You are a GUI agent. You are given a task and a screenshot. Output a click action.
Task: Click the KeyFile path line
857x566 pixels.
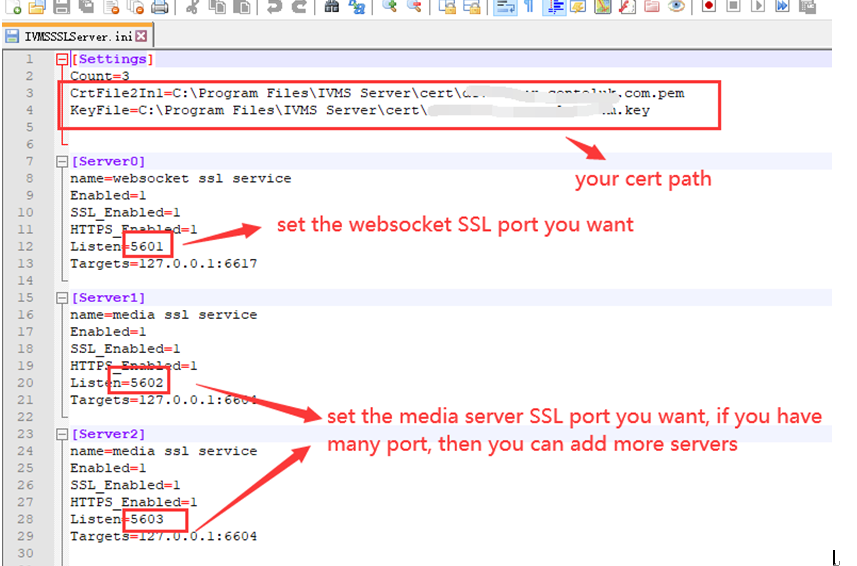[360, 110]
